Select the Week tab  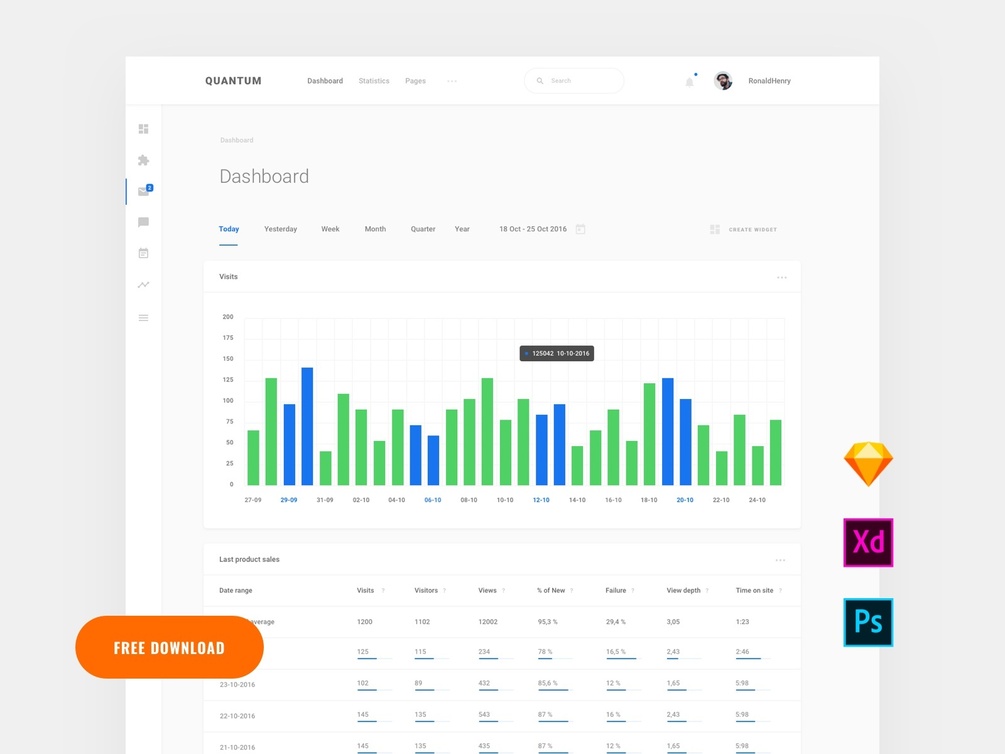pyautogui.click(x=330, y=229)
